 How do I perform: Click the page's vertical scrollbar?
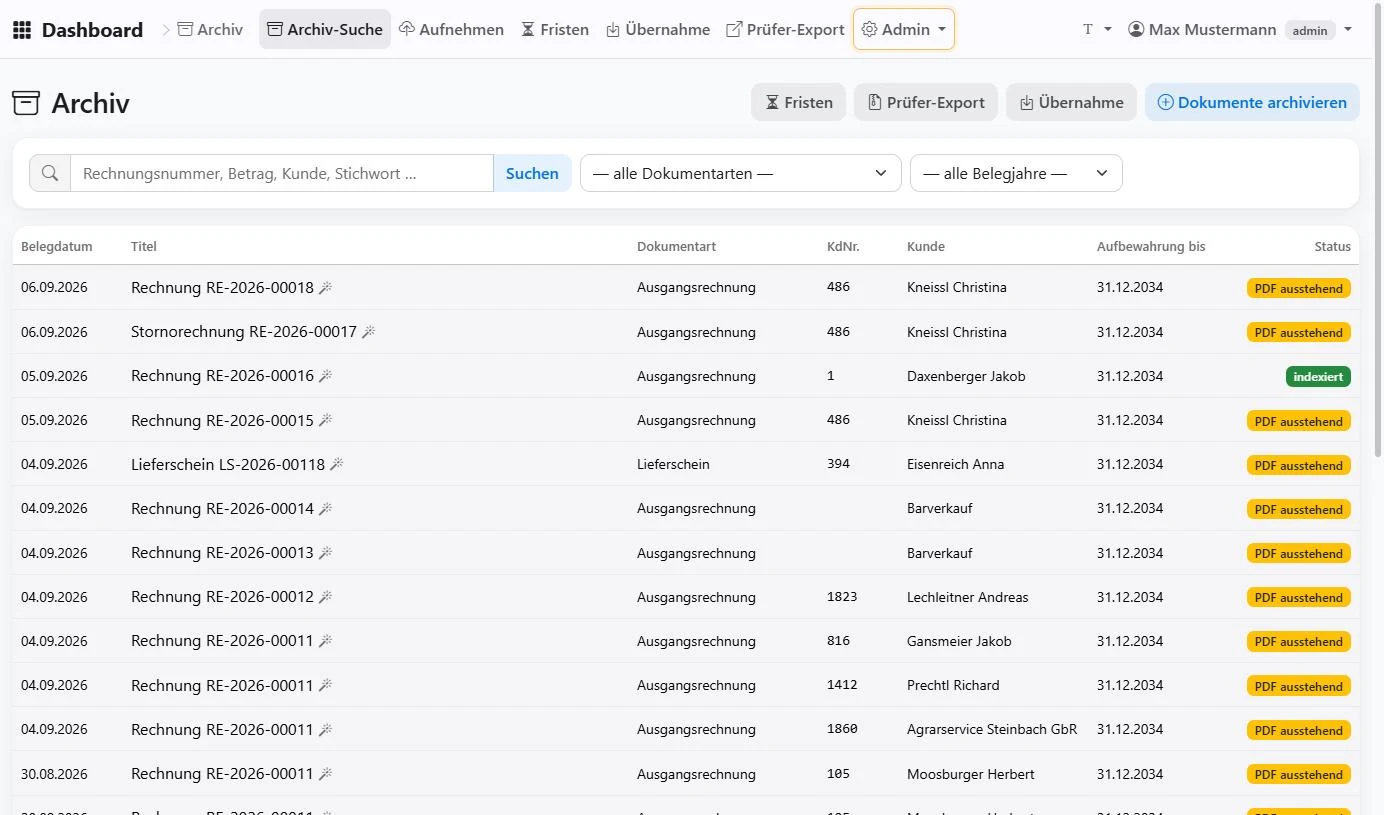(1379, 230)
